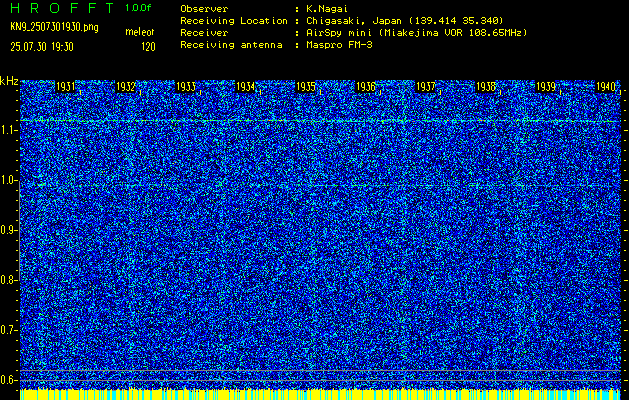629x400 pixels.
Task: Click the version number 1.00f
Action: (138, 8)
